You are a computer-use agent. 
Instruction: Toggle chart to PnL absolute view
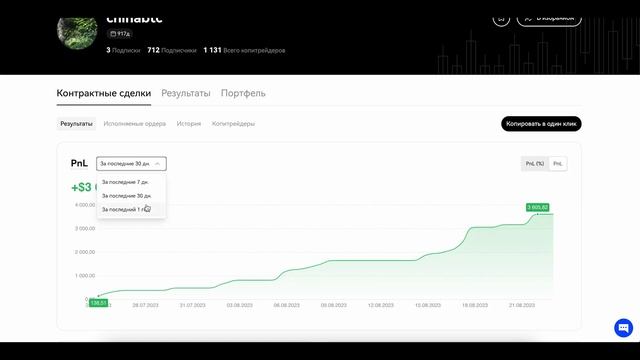[x=558, y=164]
